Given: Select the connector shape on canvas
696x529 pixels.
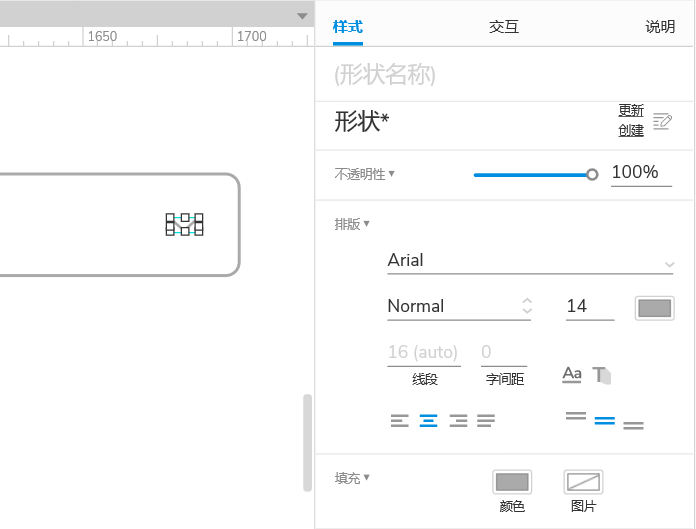Looking at the screenshot, I should tap(184, 225).
